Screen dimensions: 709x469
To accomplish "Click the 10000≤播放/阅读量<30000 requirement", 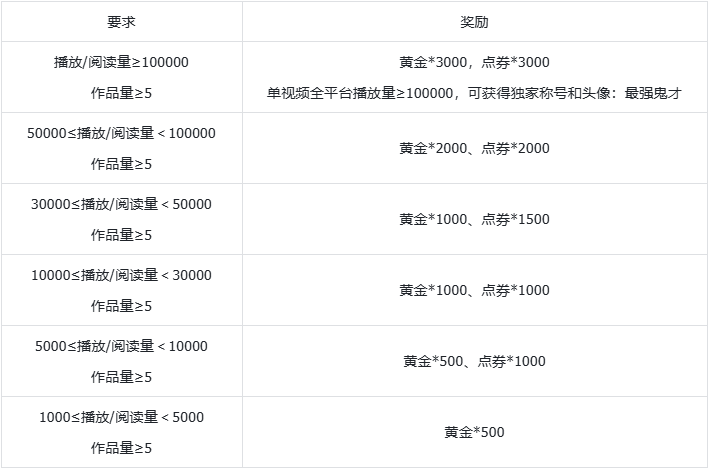I will [x=121, y=275].
